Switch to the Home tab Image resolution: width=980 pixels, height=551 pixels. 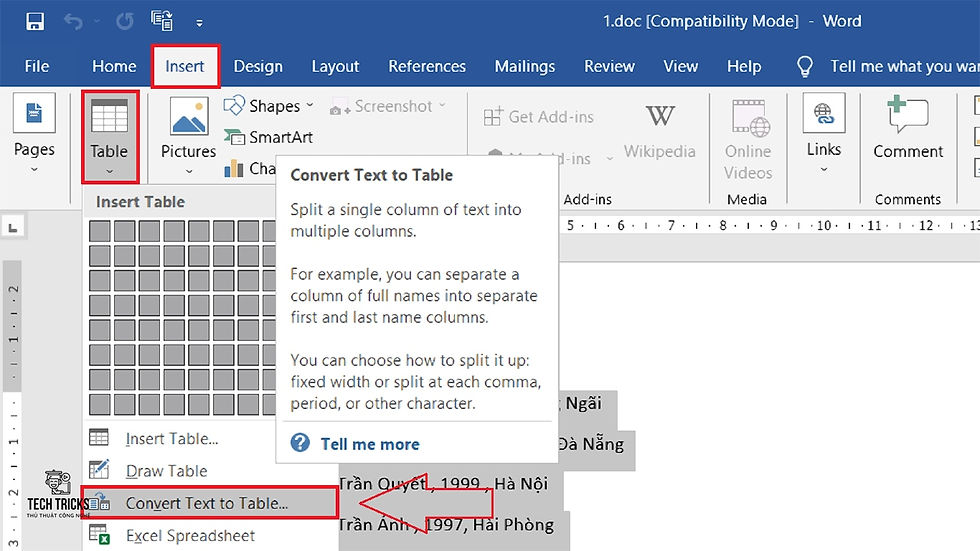point(114,66)
